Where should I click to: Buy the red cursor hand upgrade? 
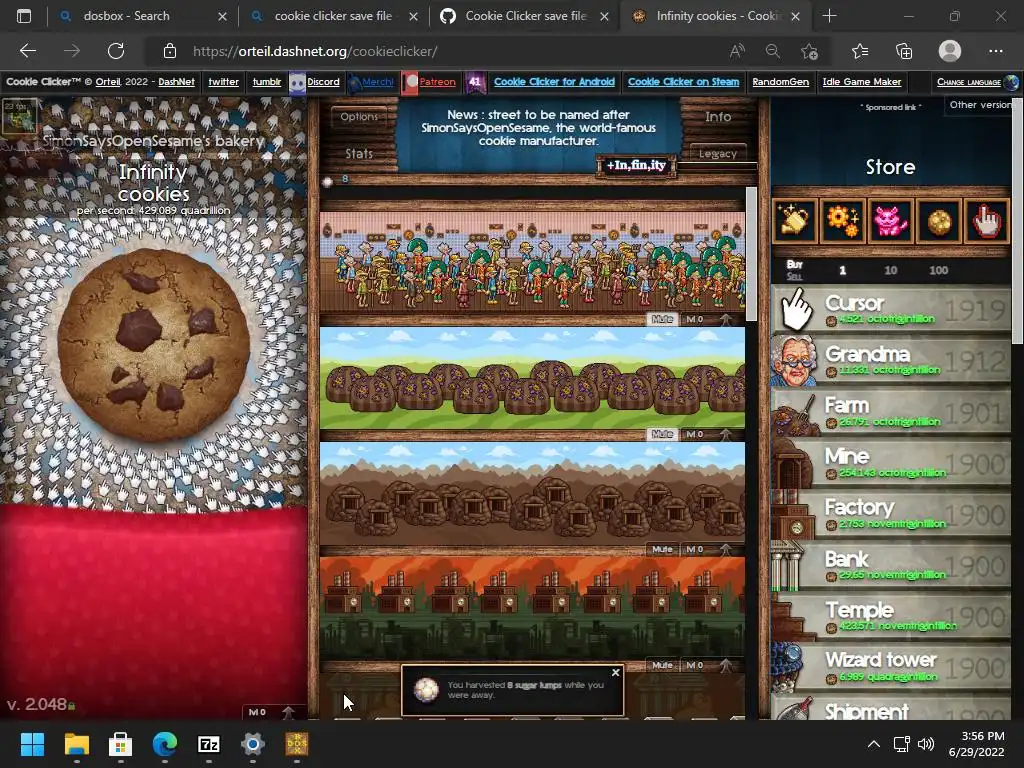pyautogui.click(x=987, y=221)
